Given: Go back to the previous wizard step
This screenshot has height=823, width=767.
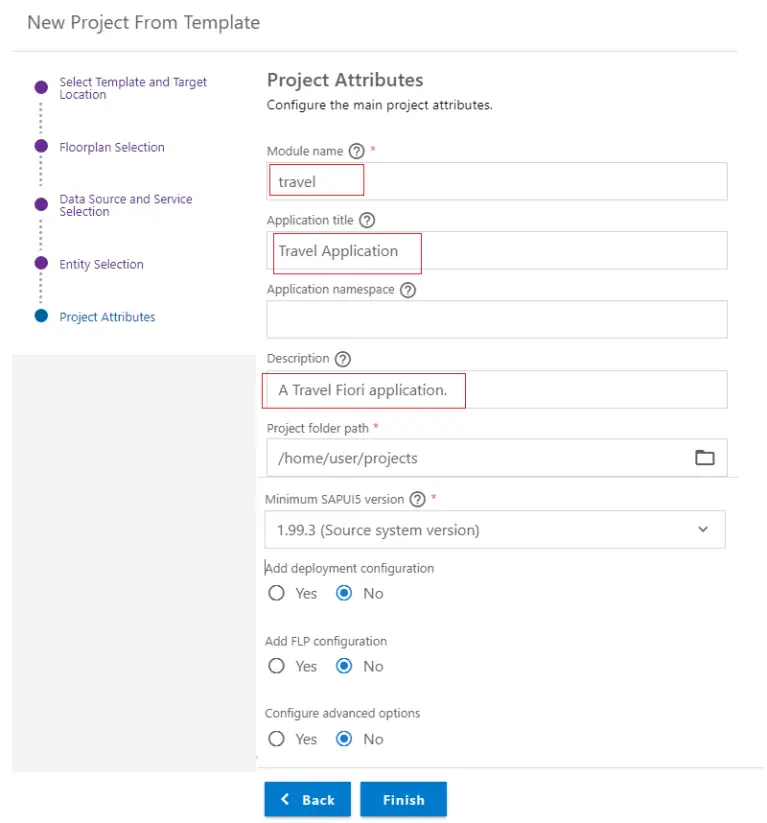Looking at the screenshot, I should (307, 799).
